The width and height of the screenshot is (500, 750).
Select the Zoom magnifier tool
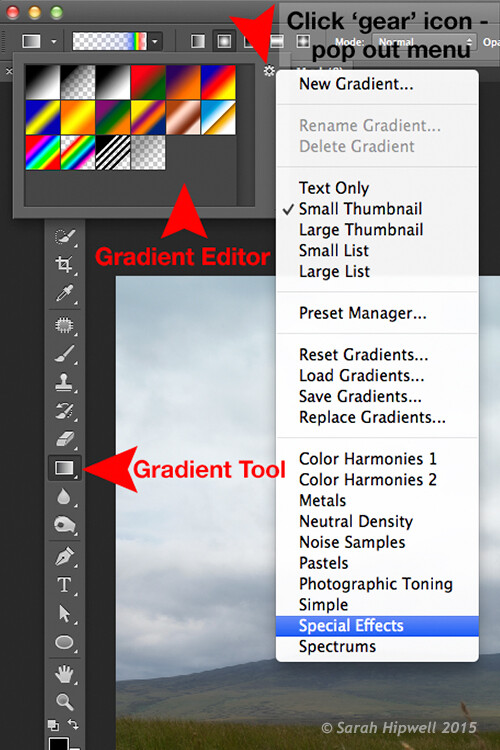64,702
